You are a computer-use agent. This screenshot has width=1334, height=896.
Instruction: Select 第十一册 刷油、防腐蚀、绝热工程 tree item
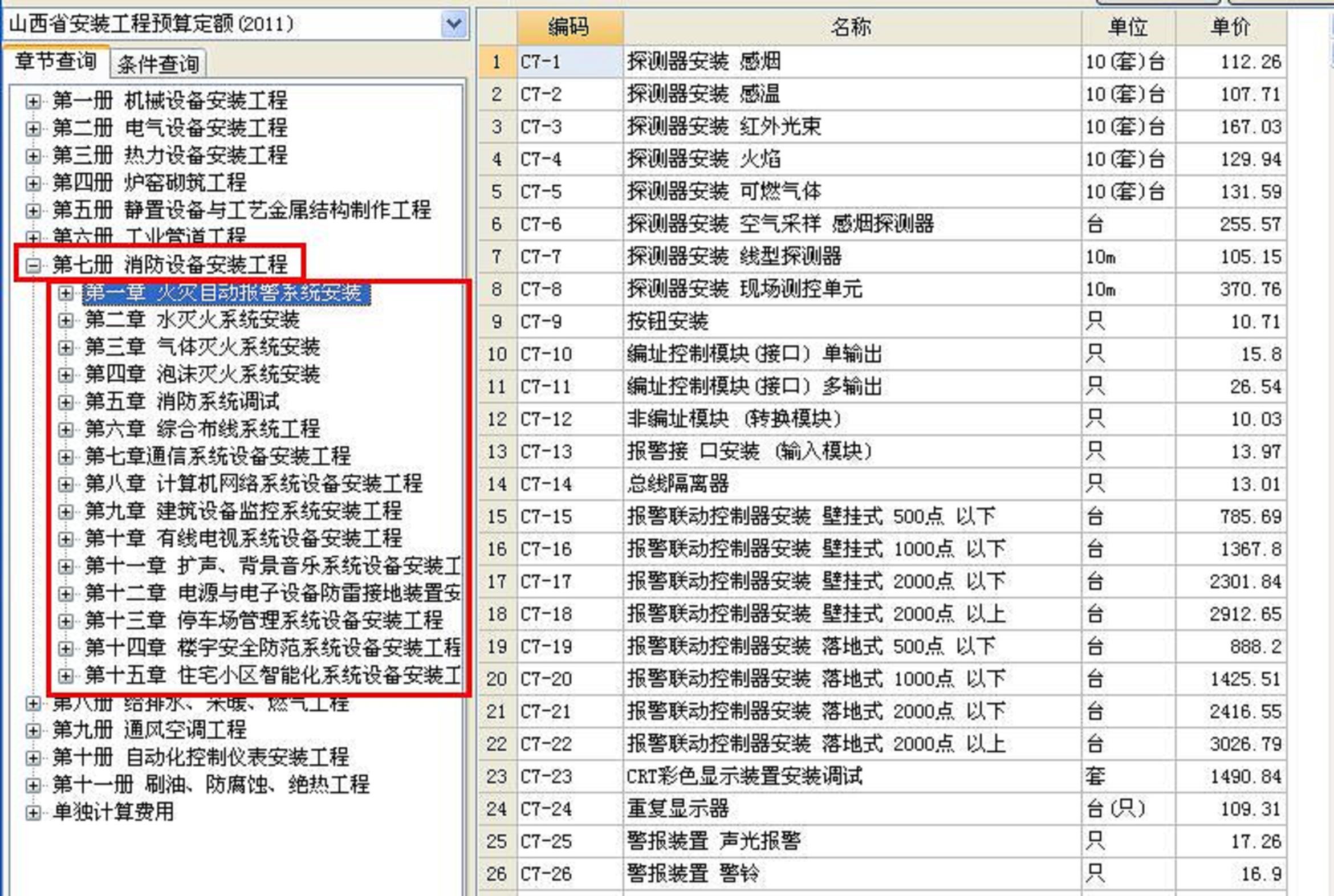[x=211, y=785]
